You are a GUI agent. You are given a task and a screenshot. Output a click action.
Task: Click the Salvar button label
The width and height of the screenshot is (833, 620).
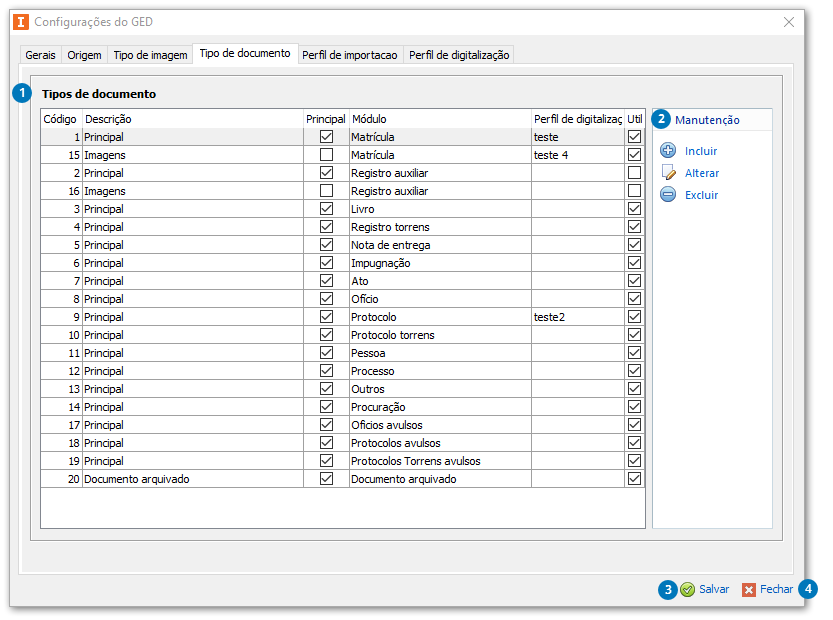point(714,590)
